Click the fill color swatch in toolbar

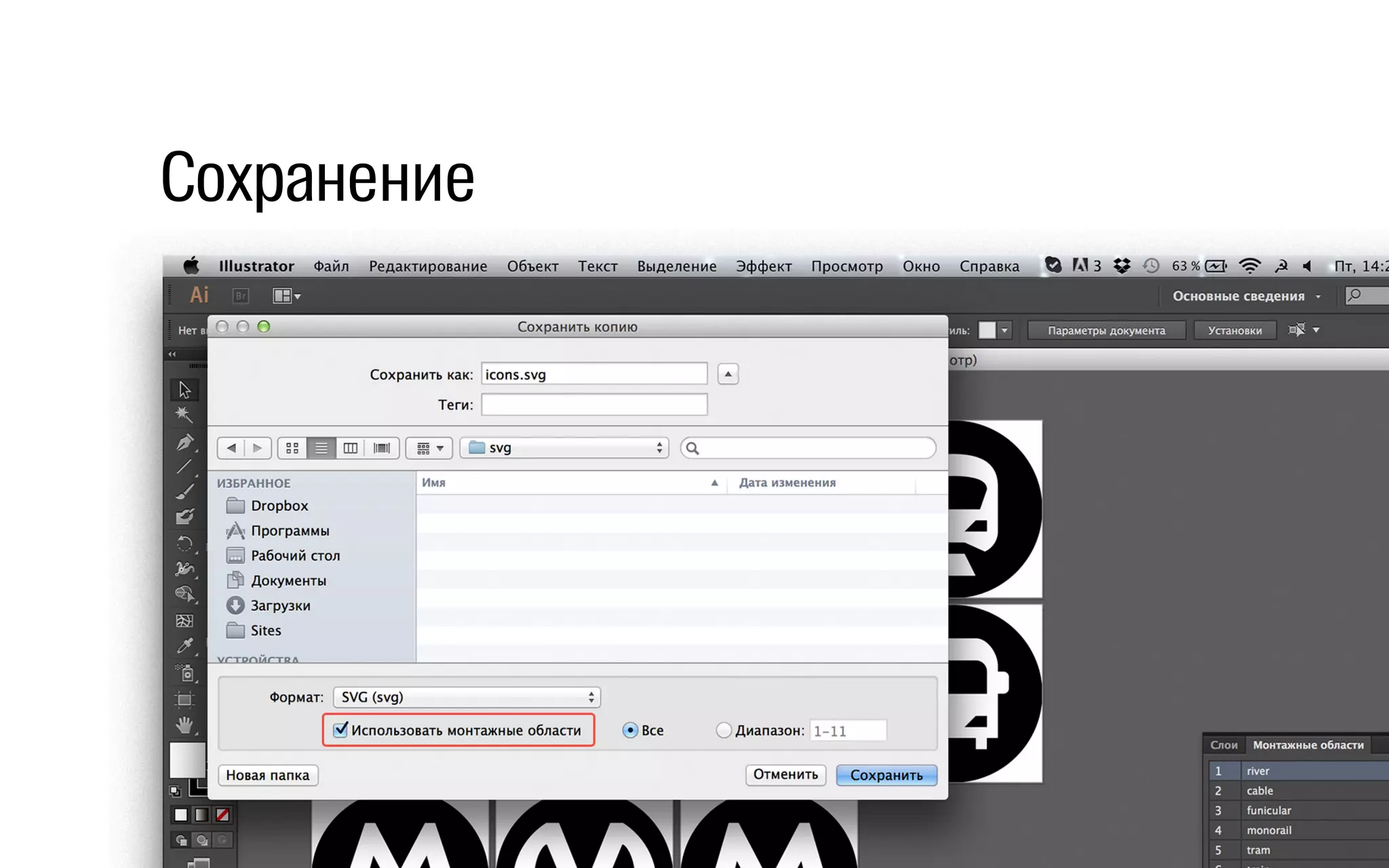[187, 759]
